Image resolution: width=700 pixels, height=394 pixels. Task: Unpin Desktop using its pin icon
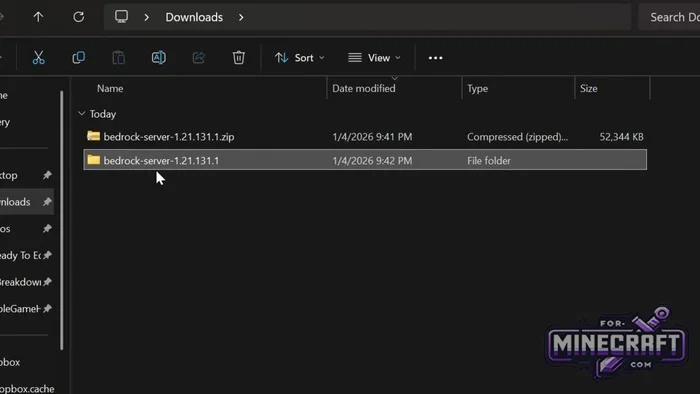(x=47, y=175)
